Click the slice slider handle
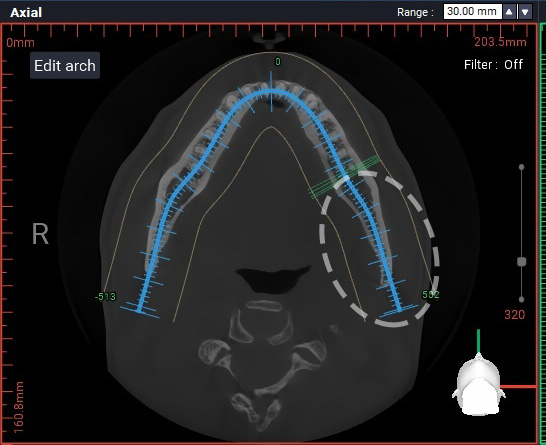546x445 pixels. [521, 261]
